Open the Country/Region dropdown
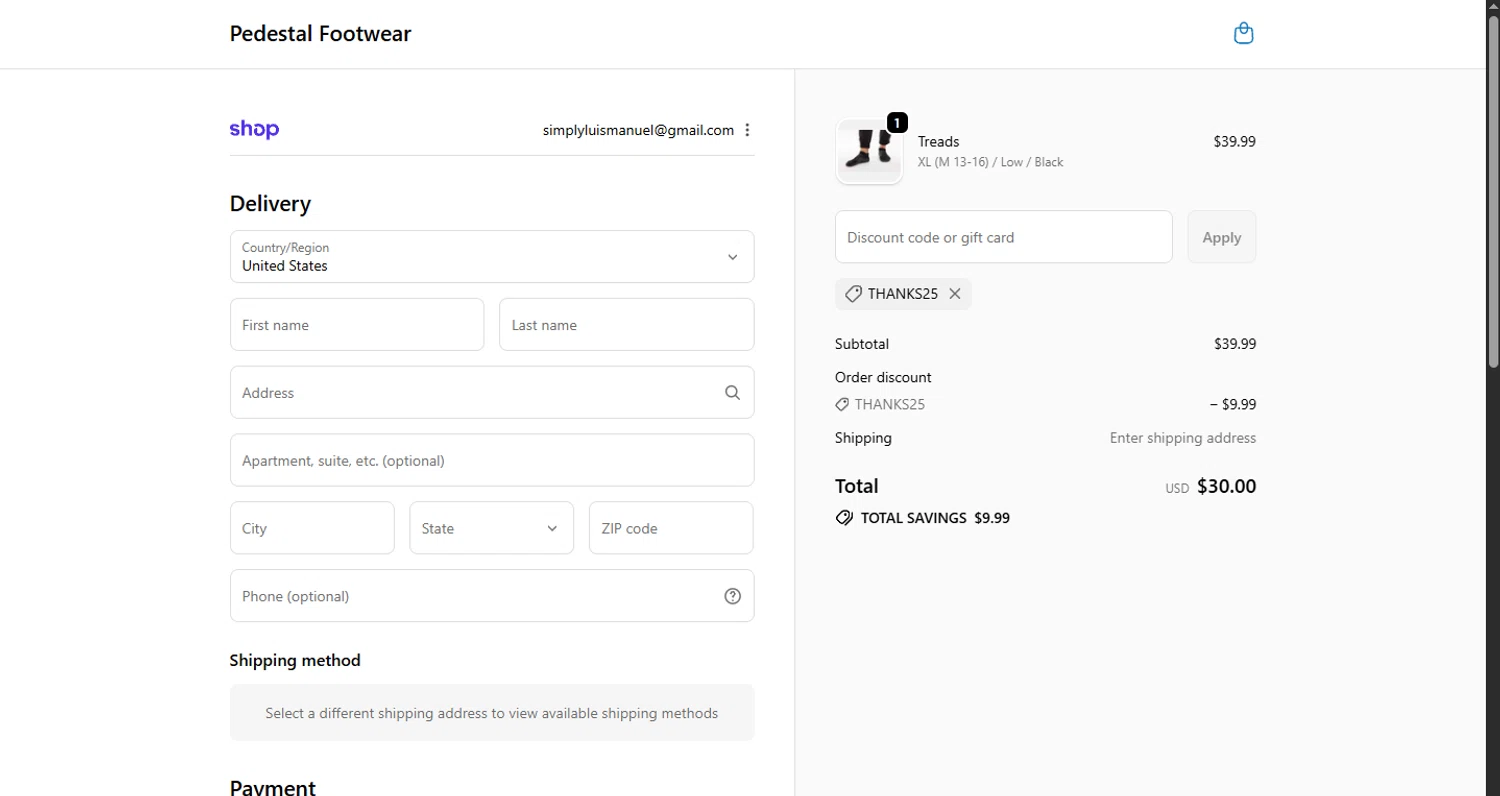 (x=492, y=257)
